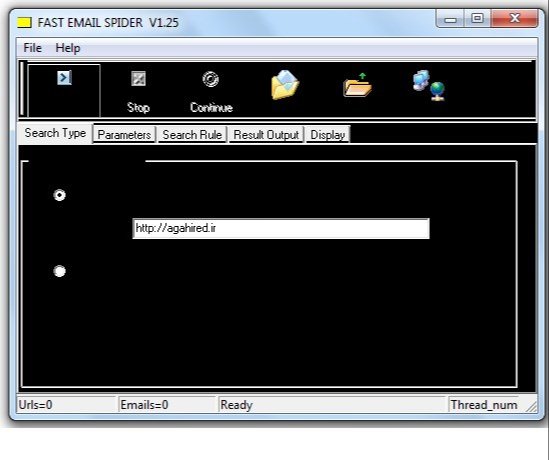The height and width of the screenshot is (460, 549).
Task: Click the Continue toolbar button
Action: pyautogui.click(x=211, y=91)
